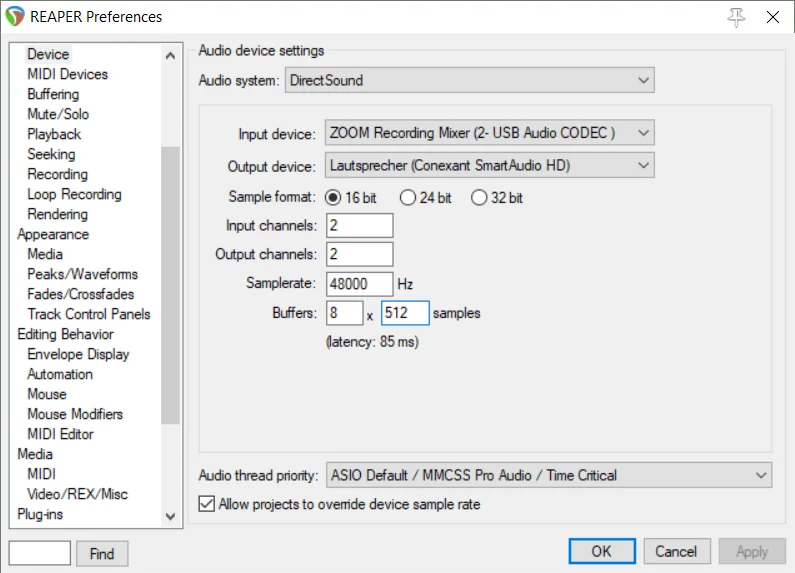Click the Cancel button
Viewport: 795px width, 573px height.
point(676,551)
